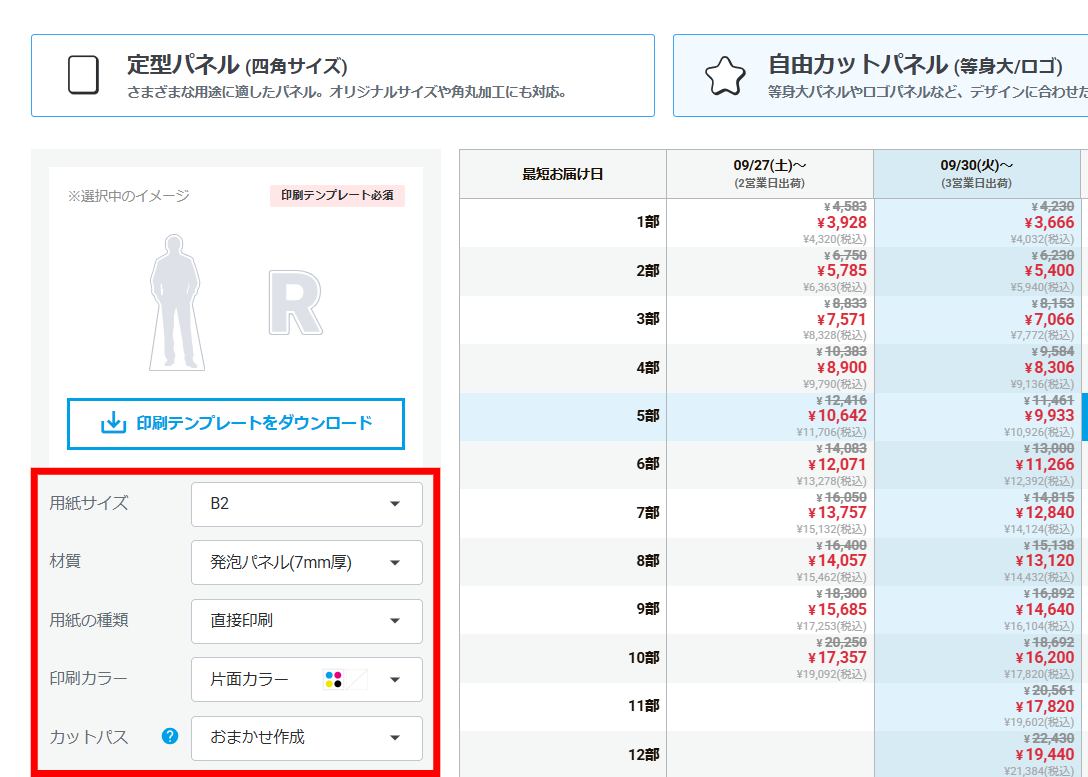Expand the カットパス dropdown showing おまかせ作成
Screen dimensions: 1088x777
(x=306, y=738)
